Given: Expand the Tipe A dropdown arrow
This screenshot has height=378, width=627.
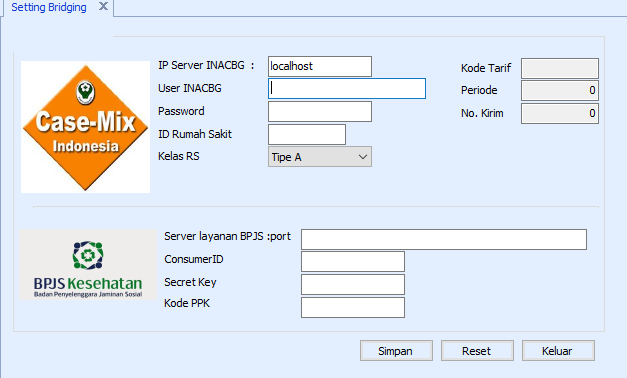Looking at the screenshot, I should [x=363, y=157].
